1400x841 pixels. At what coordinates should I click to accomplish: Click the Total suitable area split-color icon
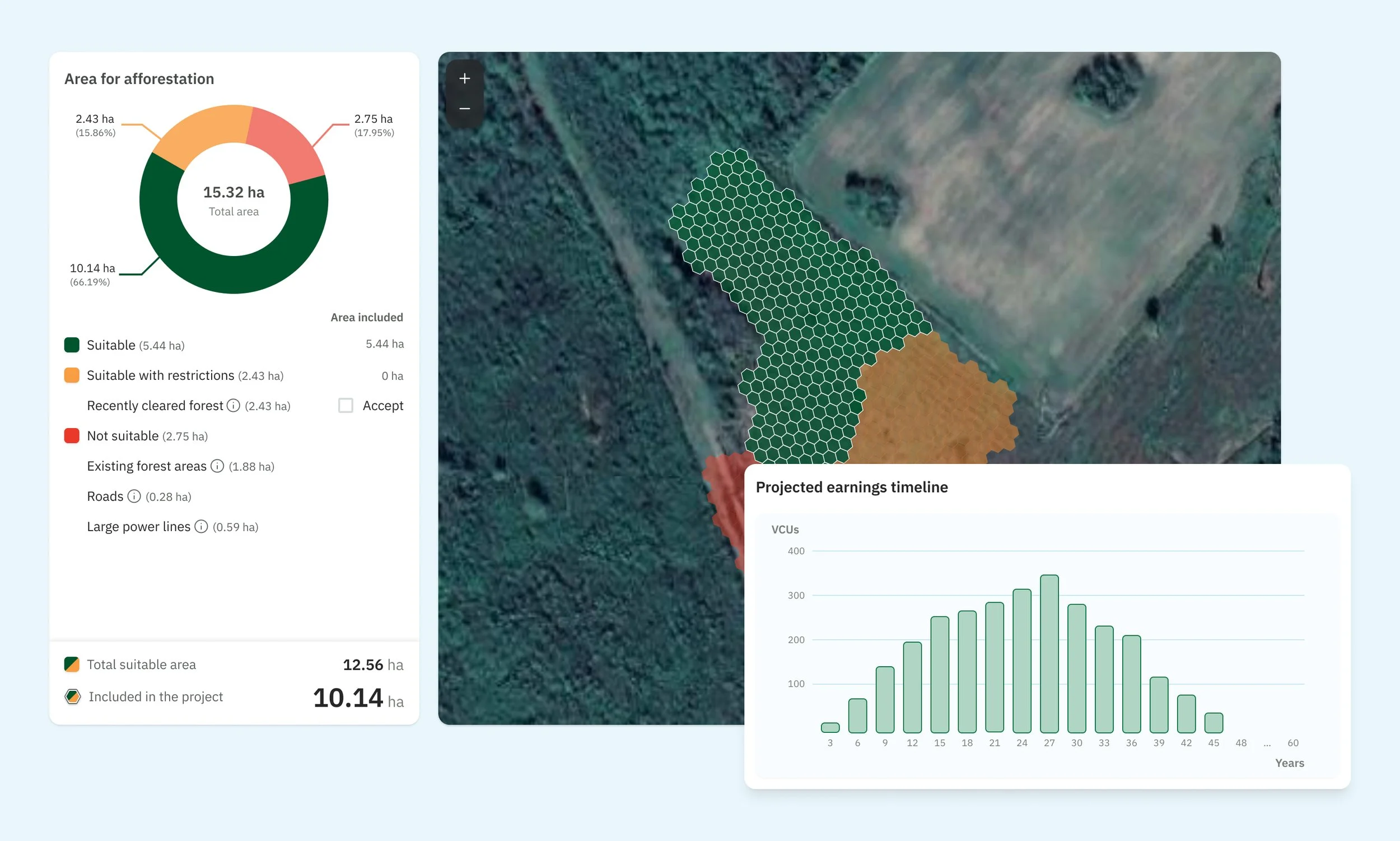72,664
